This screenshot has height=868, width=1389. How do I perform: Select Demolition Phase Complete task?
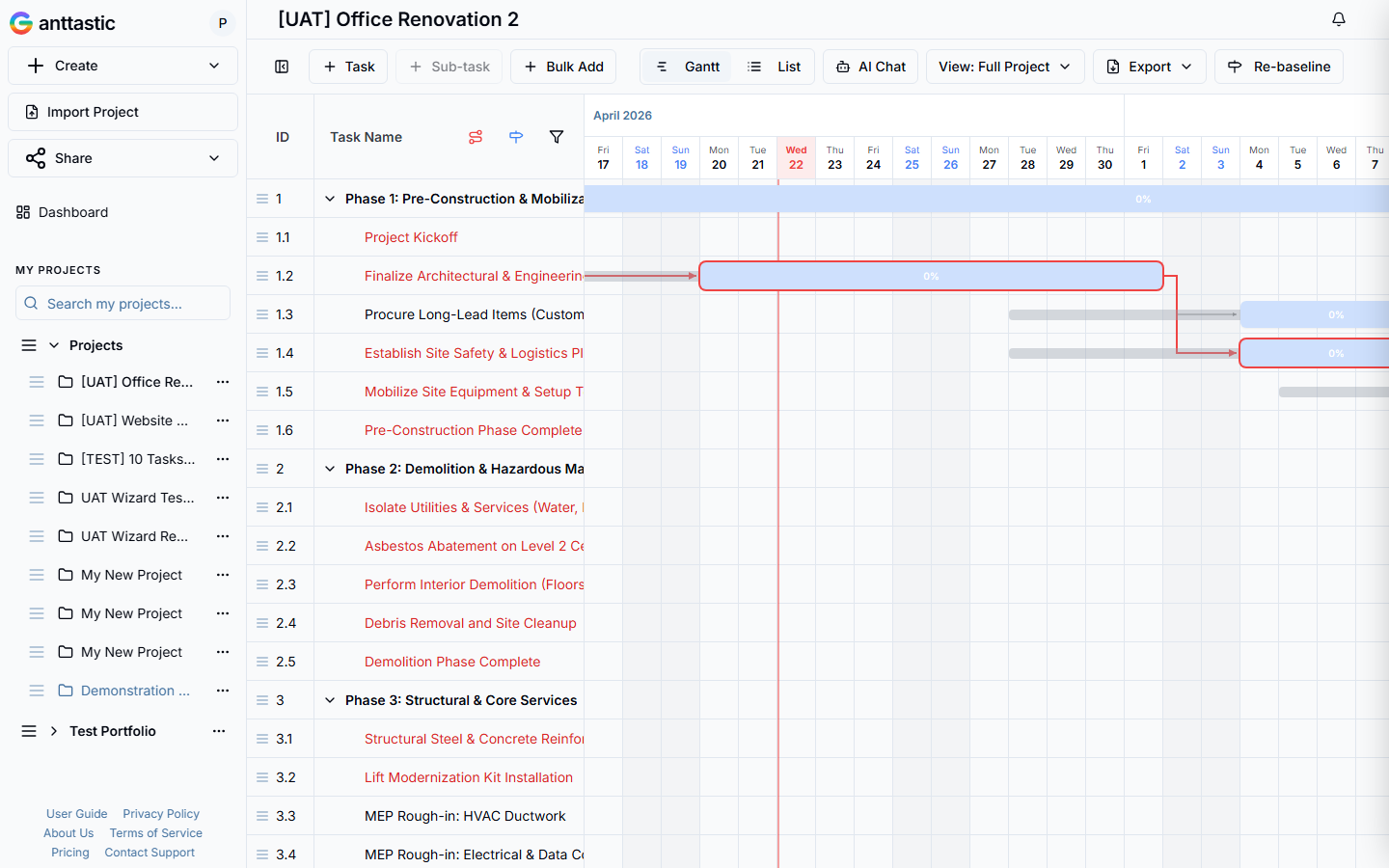click(452, 662)
